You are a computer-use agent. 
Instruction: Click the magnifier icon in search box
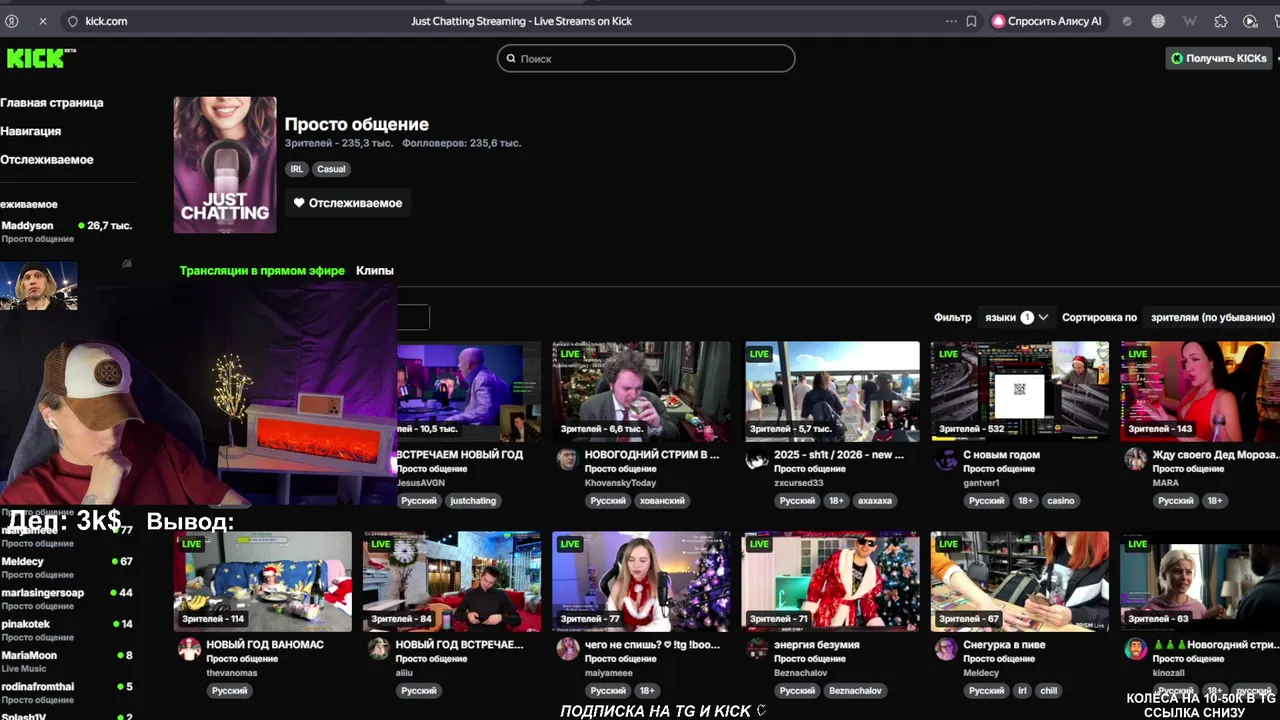(x=511, y=59)
